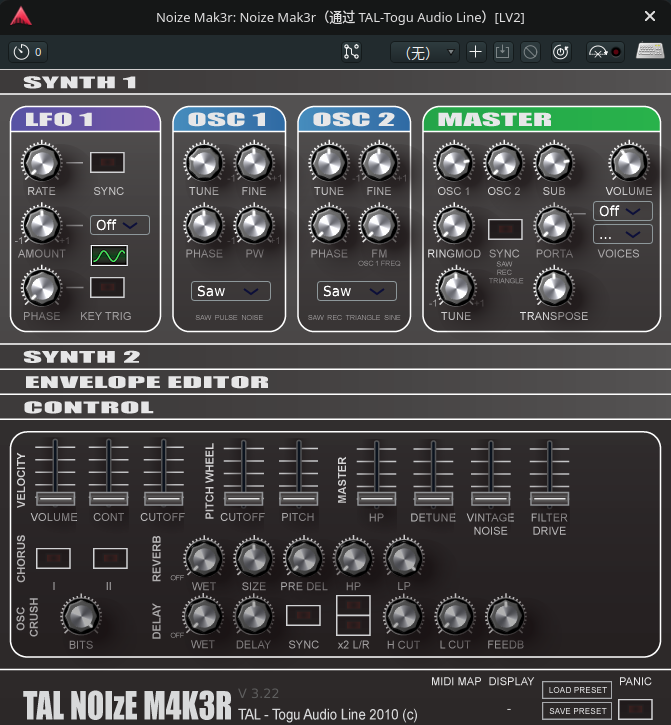Click the reset parameters power-clock icon
Screen dimensions: 671x725
coord(561,52)
